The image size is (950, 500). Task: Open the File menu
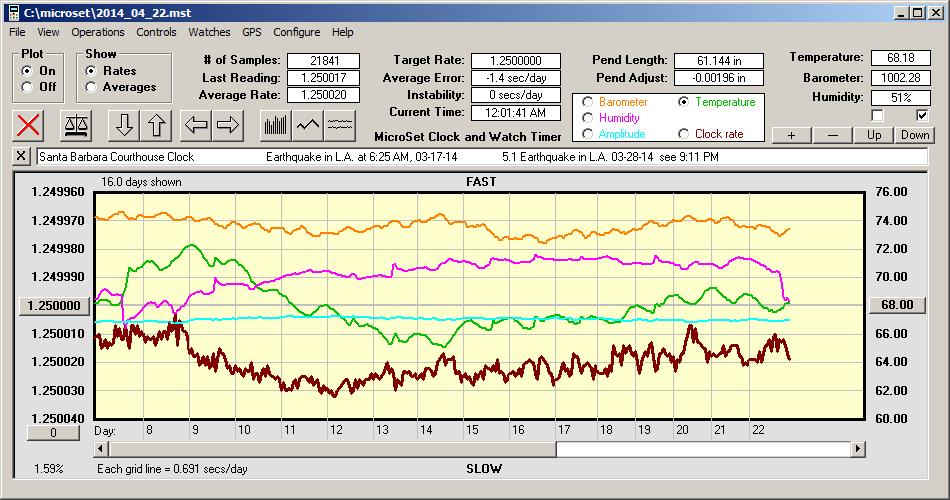(17, 32)
